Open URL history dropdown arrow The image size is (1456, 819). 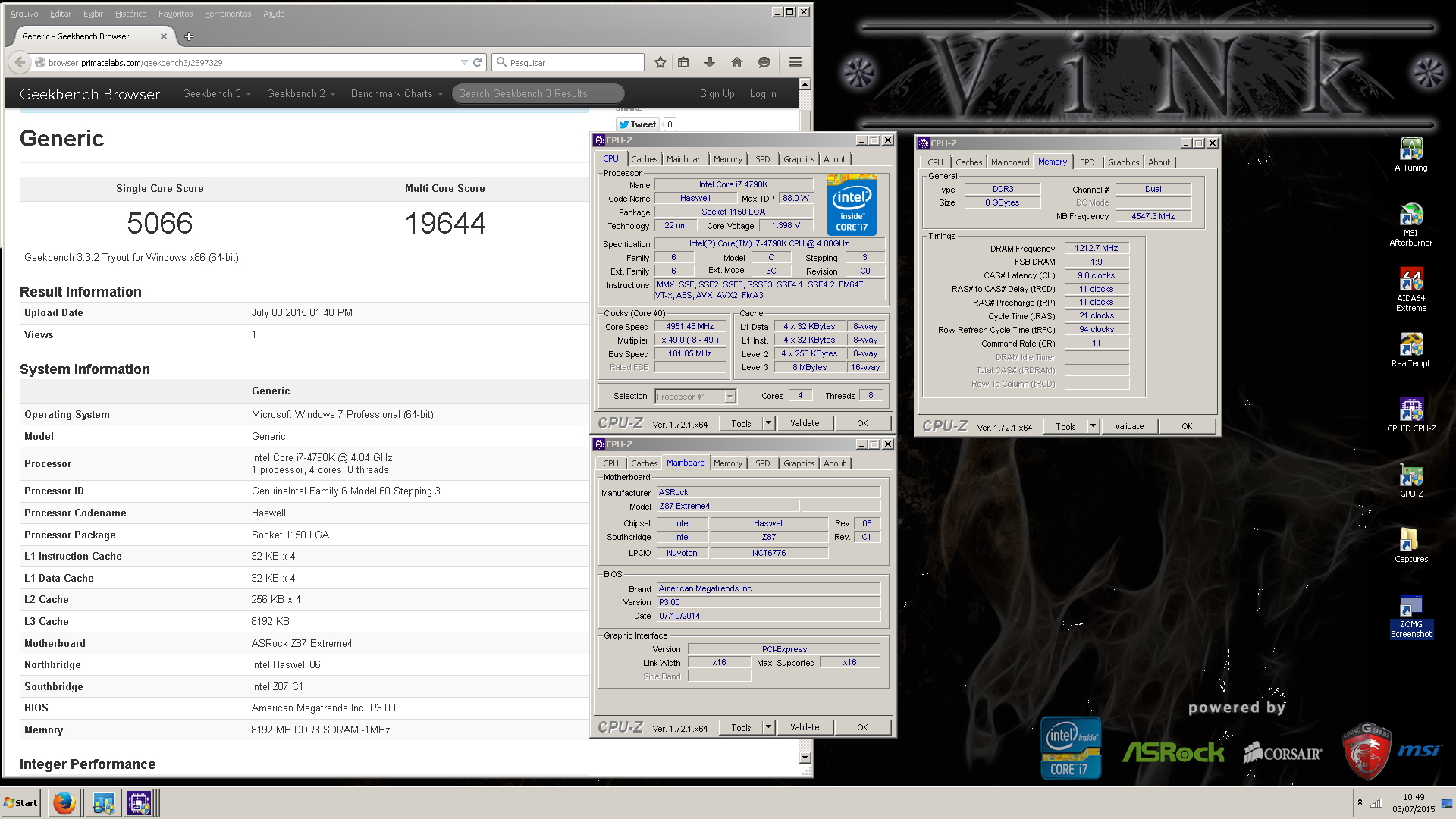[464, 62]
